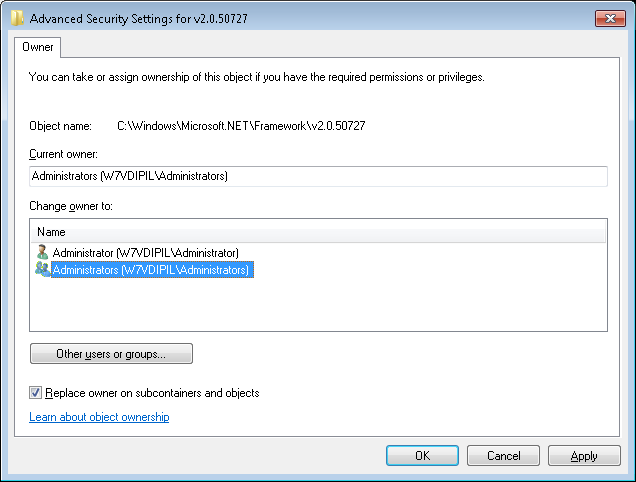
Task: Open Other users or groups
Action: click(111, 354)
